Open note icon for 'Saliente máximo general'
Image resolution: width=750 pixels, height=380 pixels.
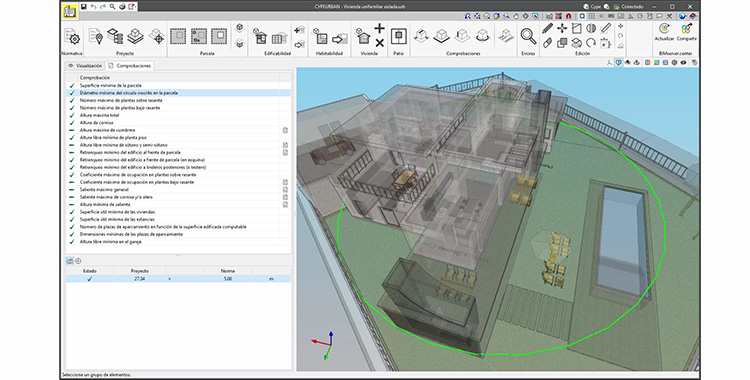point(285,190)
